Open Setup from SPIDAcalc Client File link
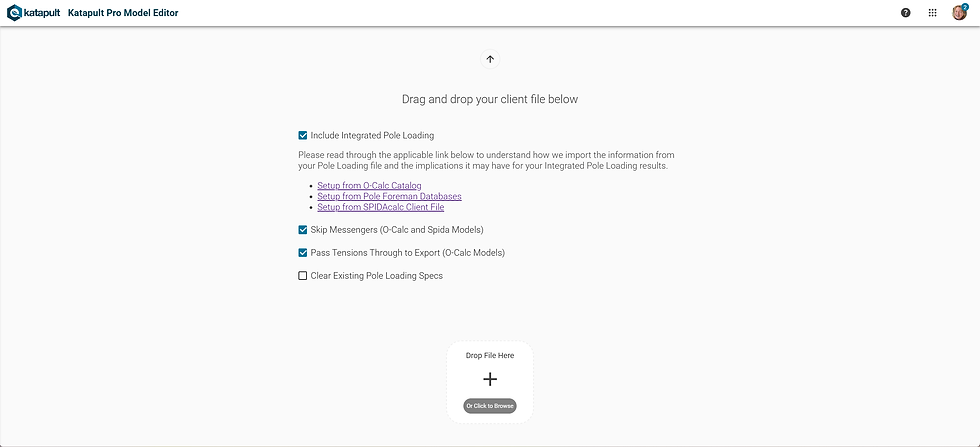Viewport: 980px width, 447px height. [381, 207]
